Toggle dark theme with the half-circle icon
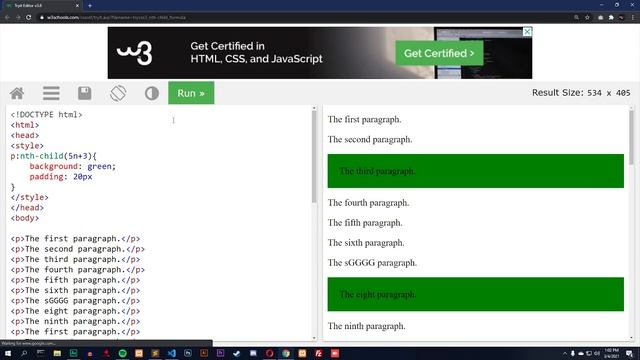The width and height of the screenshot is (640, 360). (151, 93)
